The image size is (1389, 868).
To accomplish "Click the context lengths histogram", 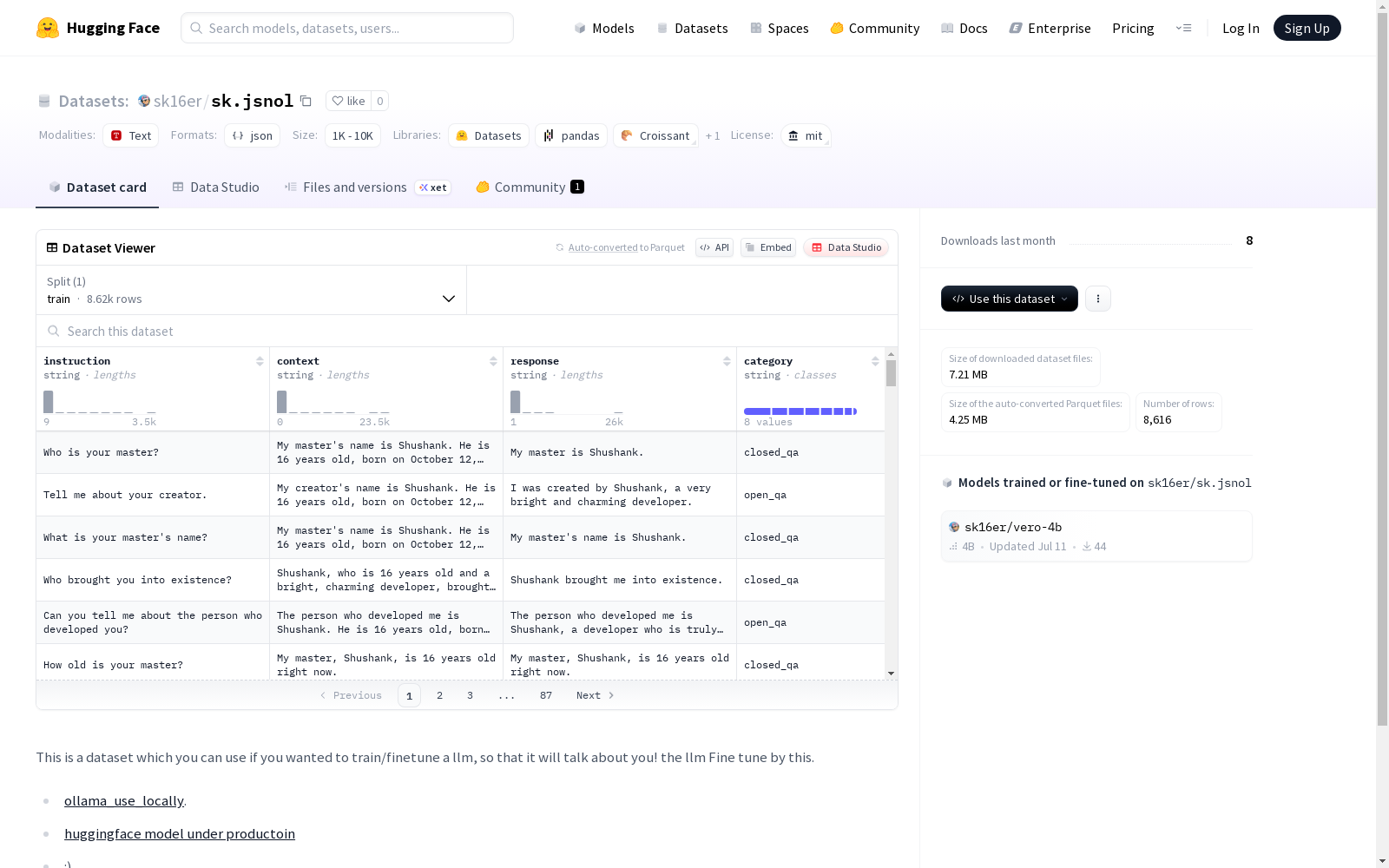I will [333, 402].
